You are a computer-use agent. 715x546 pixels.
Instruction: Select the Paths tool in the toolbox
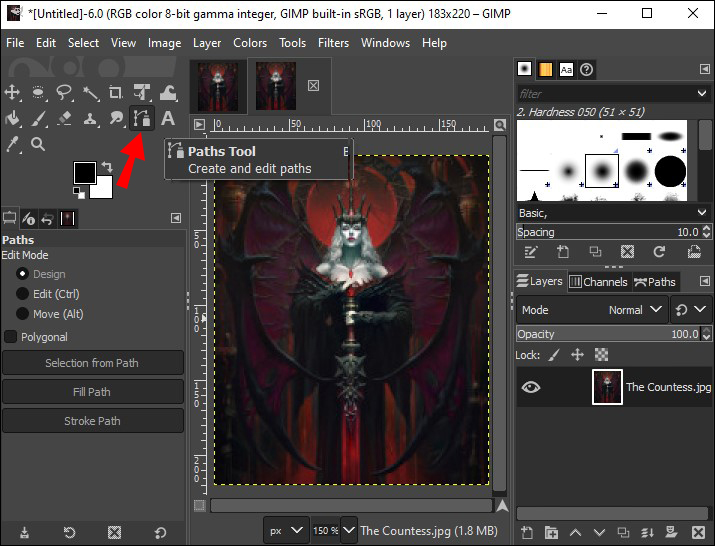(142, 119)
